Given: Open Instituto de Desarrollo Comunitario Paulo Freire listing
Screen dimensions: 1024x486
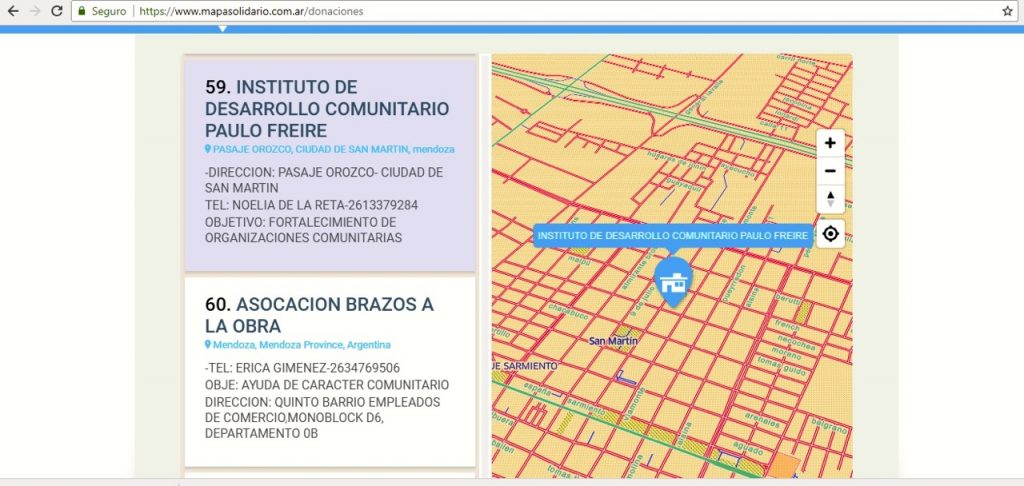Looking at the screenshot, I should click(326, 109).
